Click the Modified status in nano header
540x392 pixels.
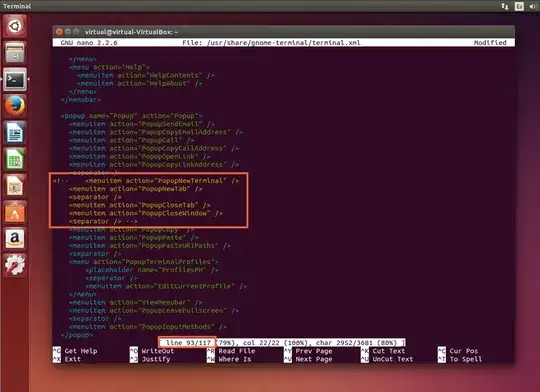click(x=490, y=43)
